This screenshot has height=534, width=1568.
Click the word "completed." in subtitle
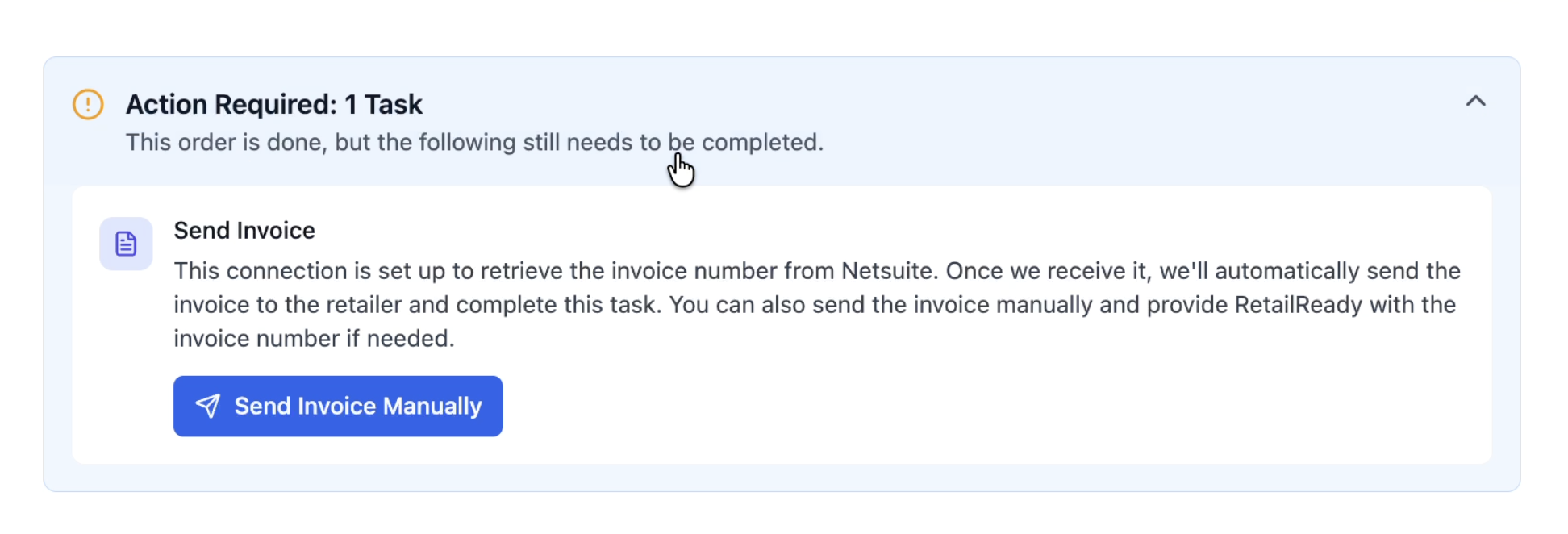point(762,142)
